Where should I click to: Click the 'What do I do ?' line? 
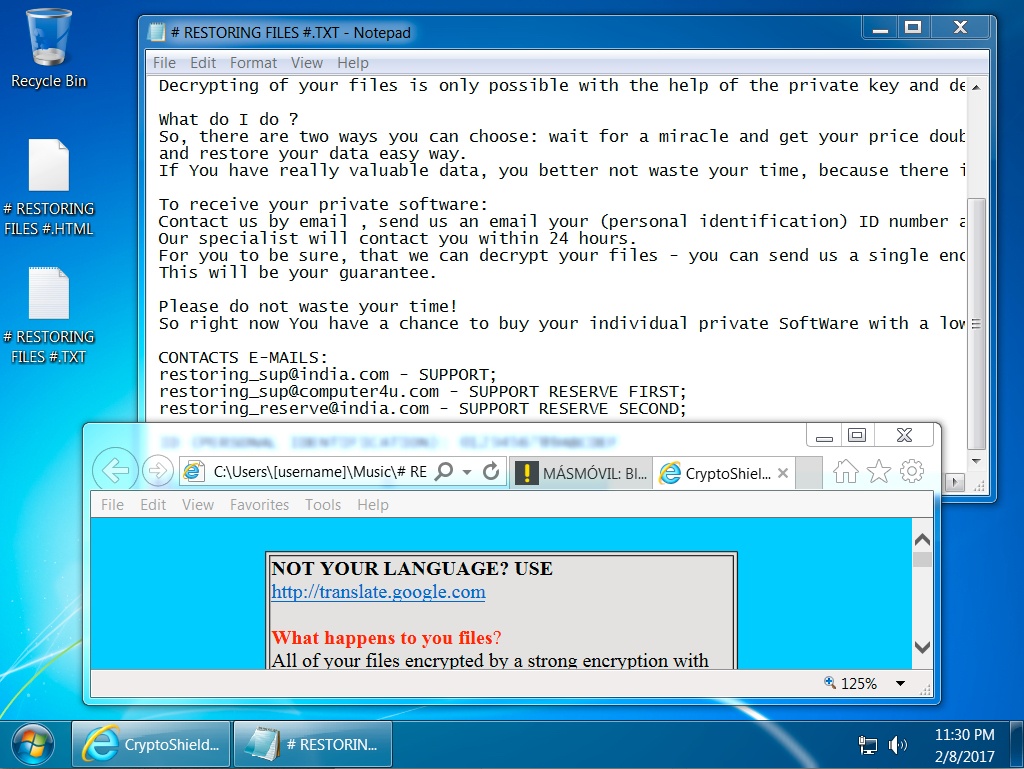point(229,119)
